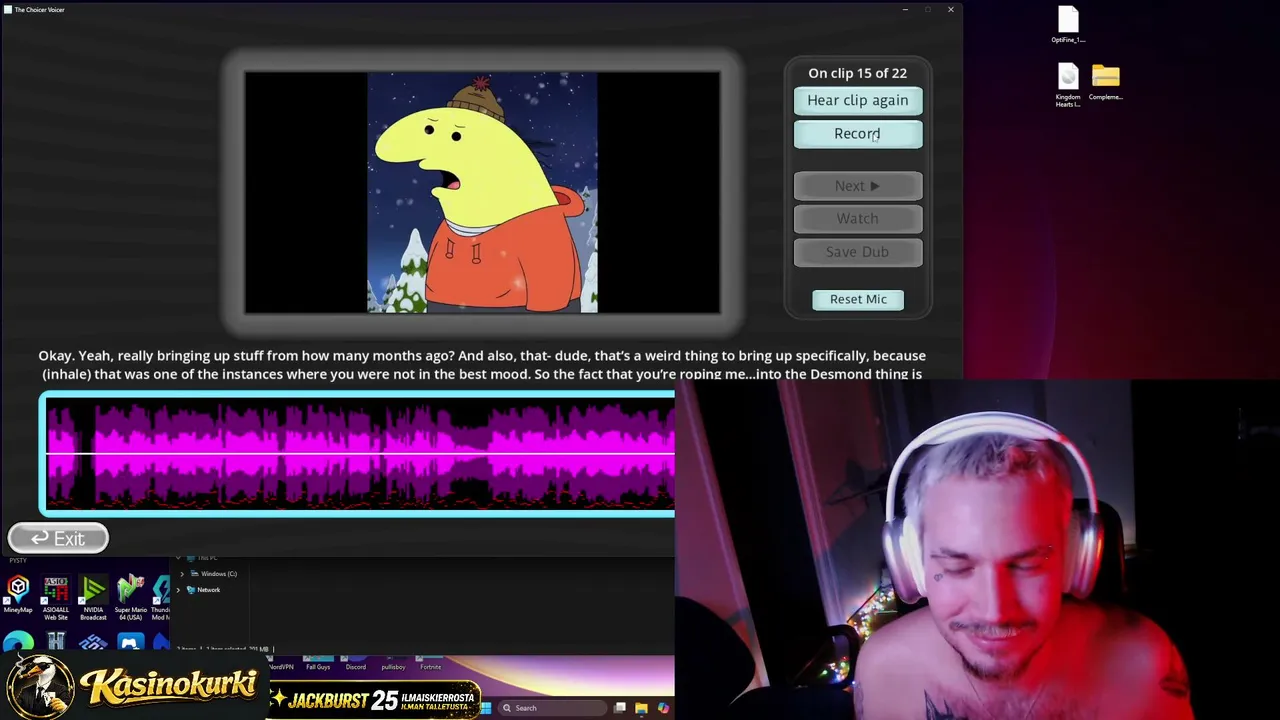Close The Choicer Voicer window
1280x720 pixels.
click(950, 9)
